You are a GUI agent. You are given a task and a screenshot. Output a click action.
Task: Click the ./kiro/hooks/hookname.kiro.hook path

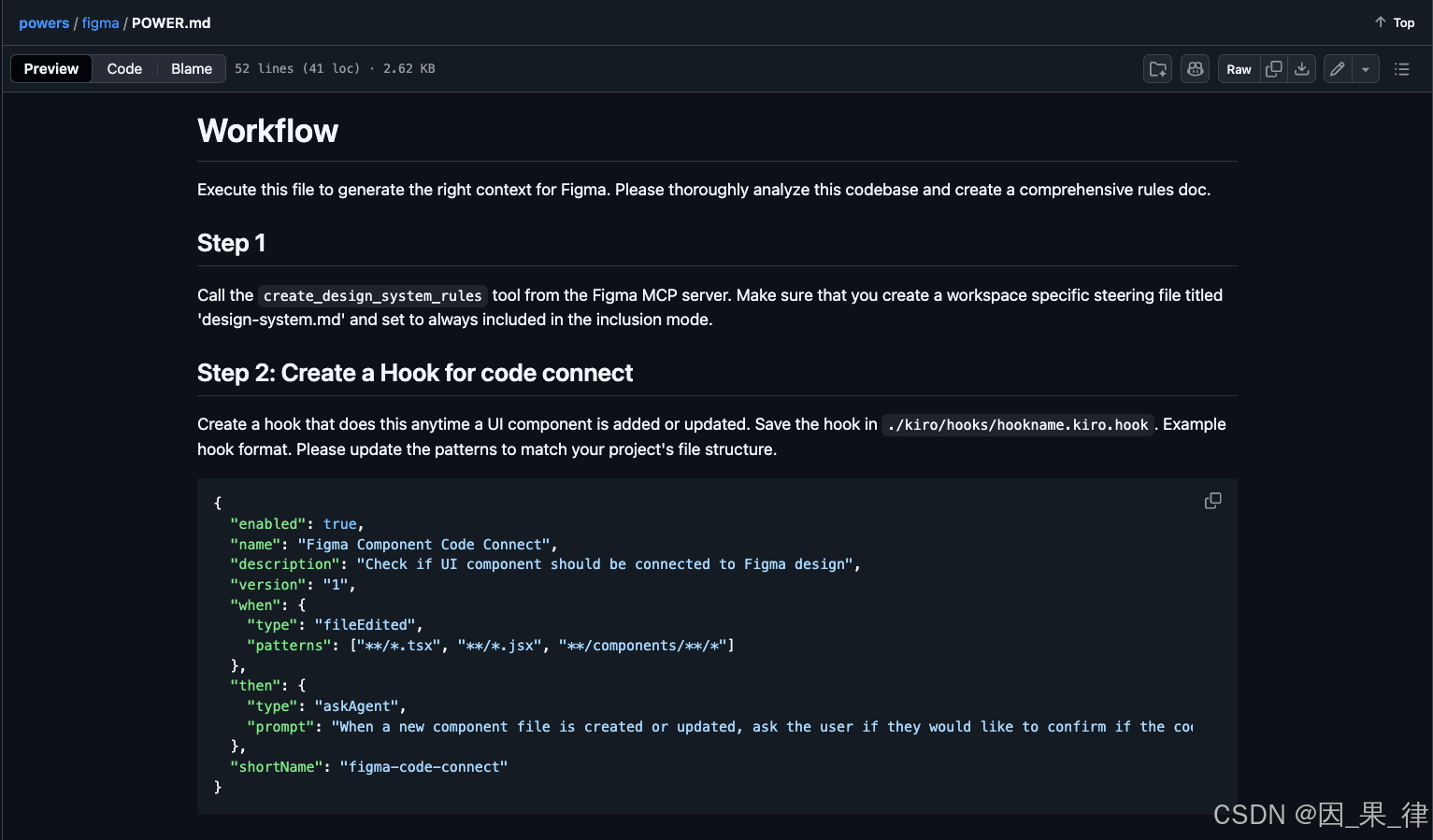(x=1018, y=425)
